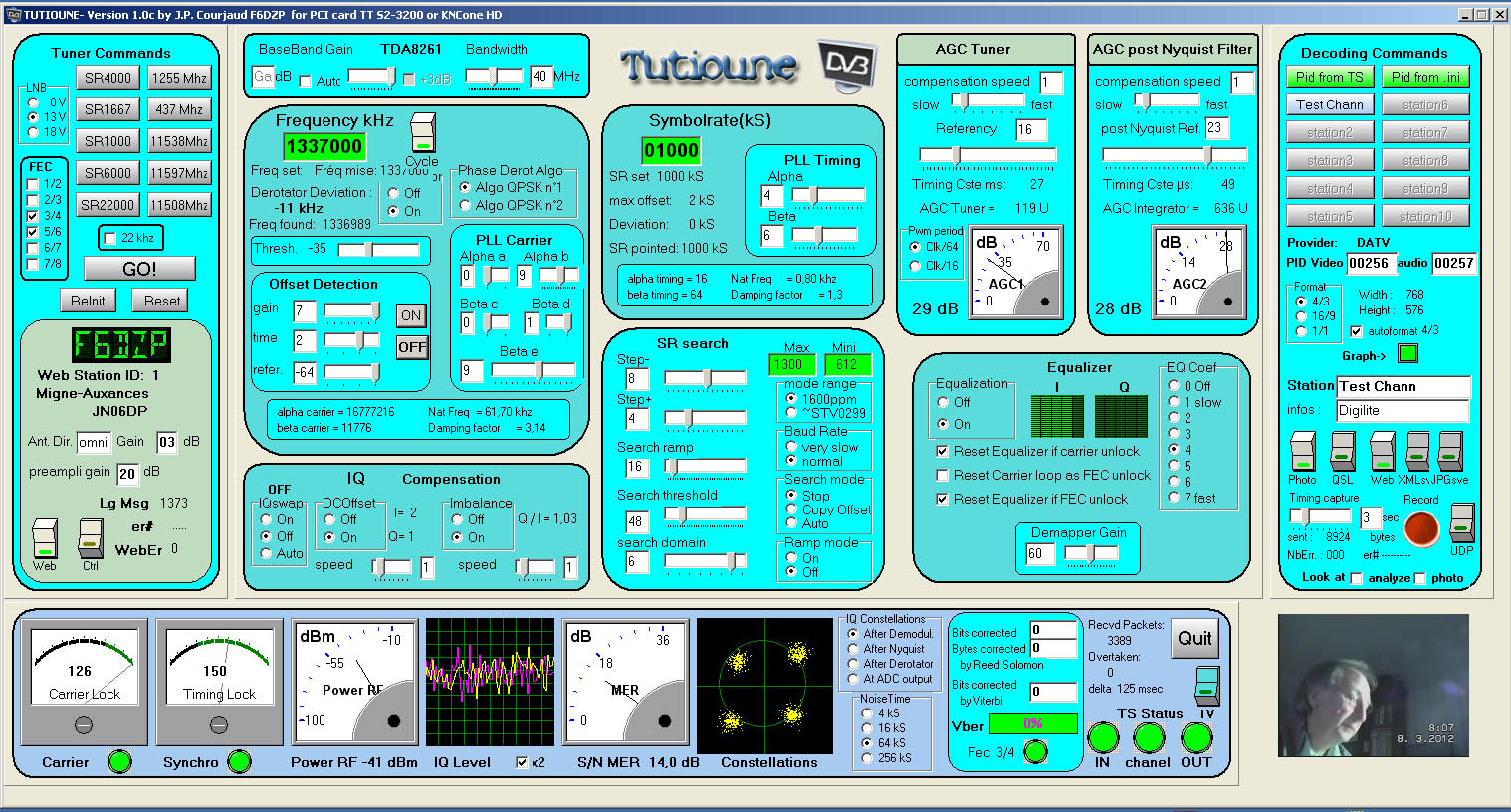This screenshot has width=1511, height=812.
Task: Click the AGC1 meter dial
Action: point(1016,273)
